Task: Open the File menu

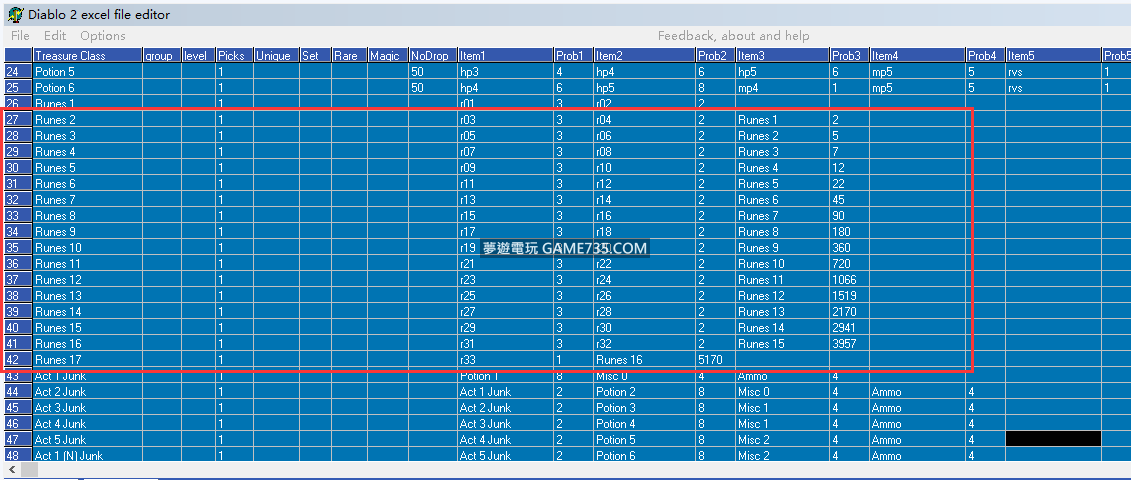Action: (20, 36)
